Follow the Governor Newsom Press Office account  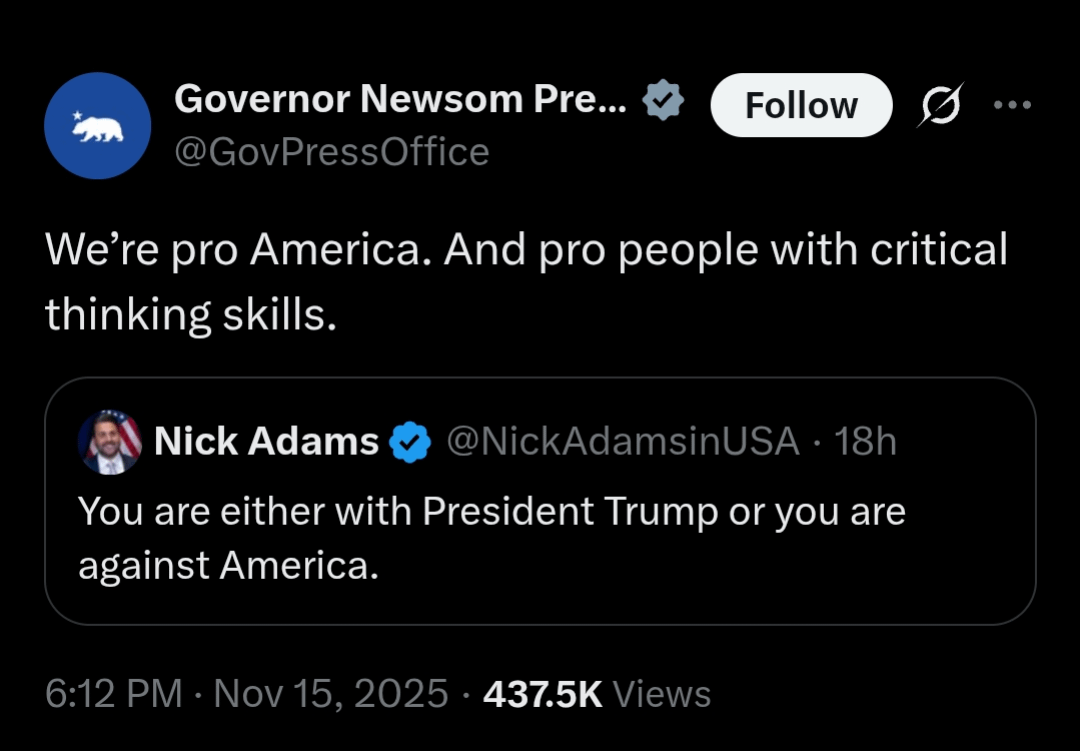[801, 105]
